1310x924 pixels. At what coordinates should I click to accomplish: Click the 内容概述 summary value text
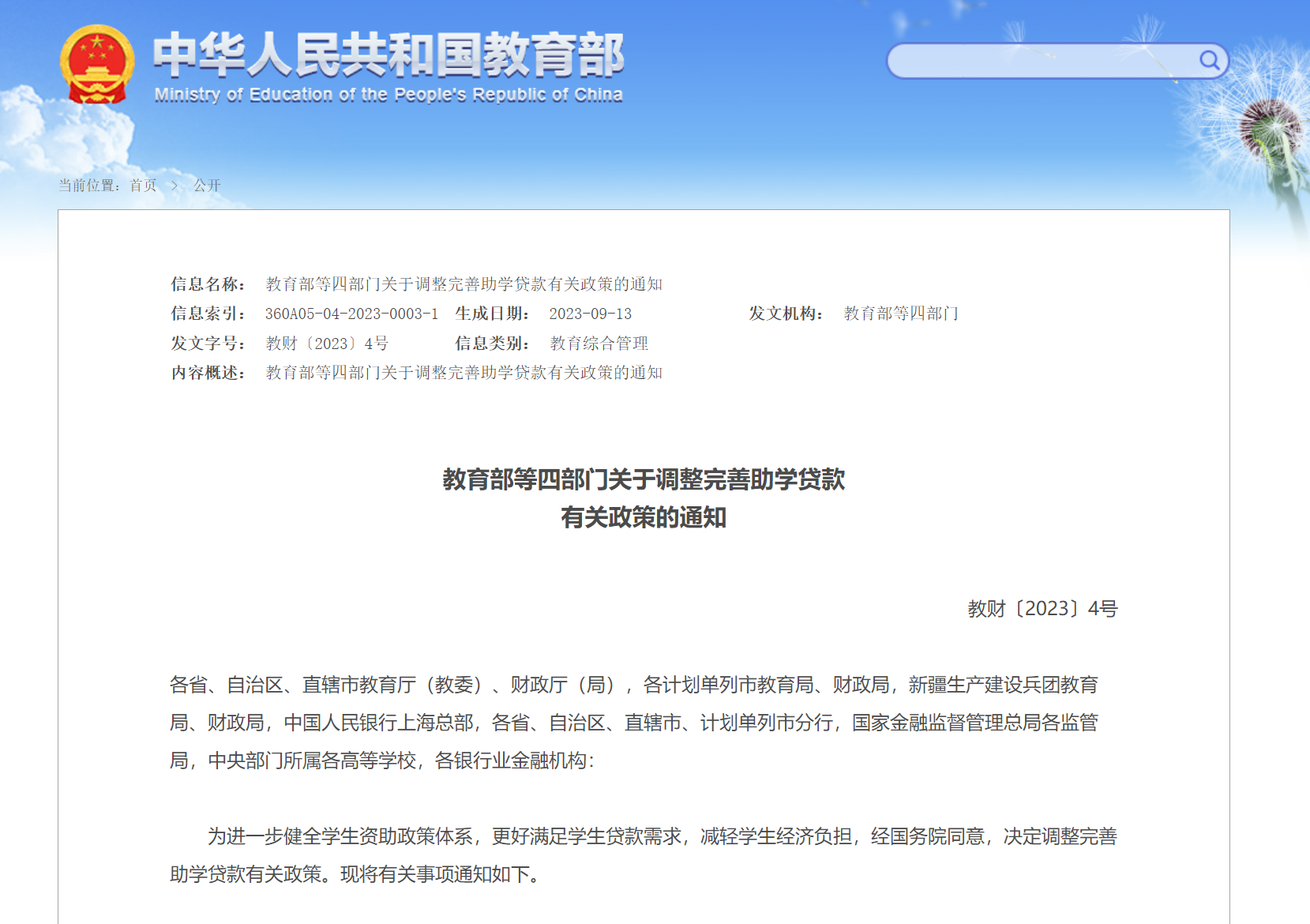tap(464, 373)
